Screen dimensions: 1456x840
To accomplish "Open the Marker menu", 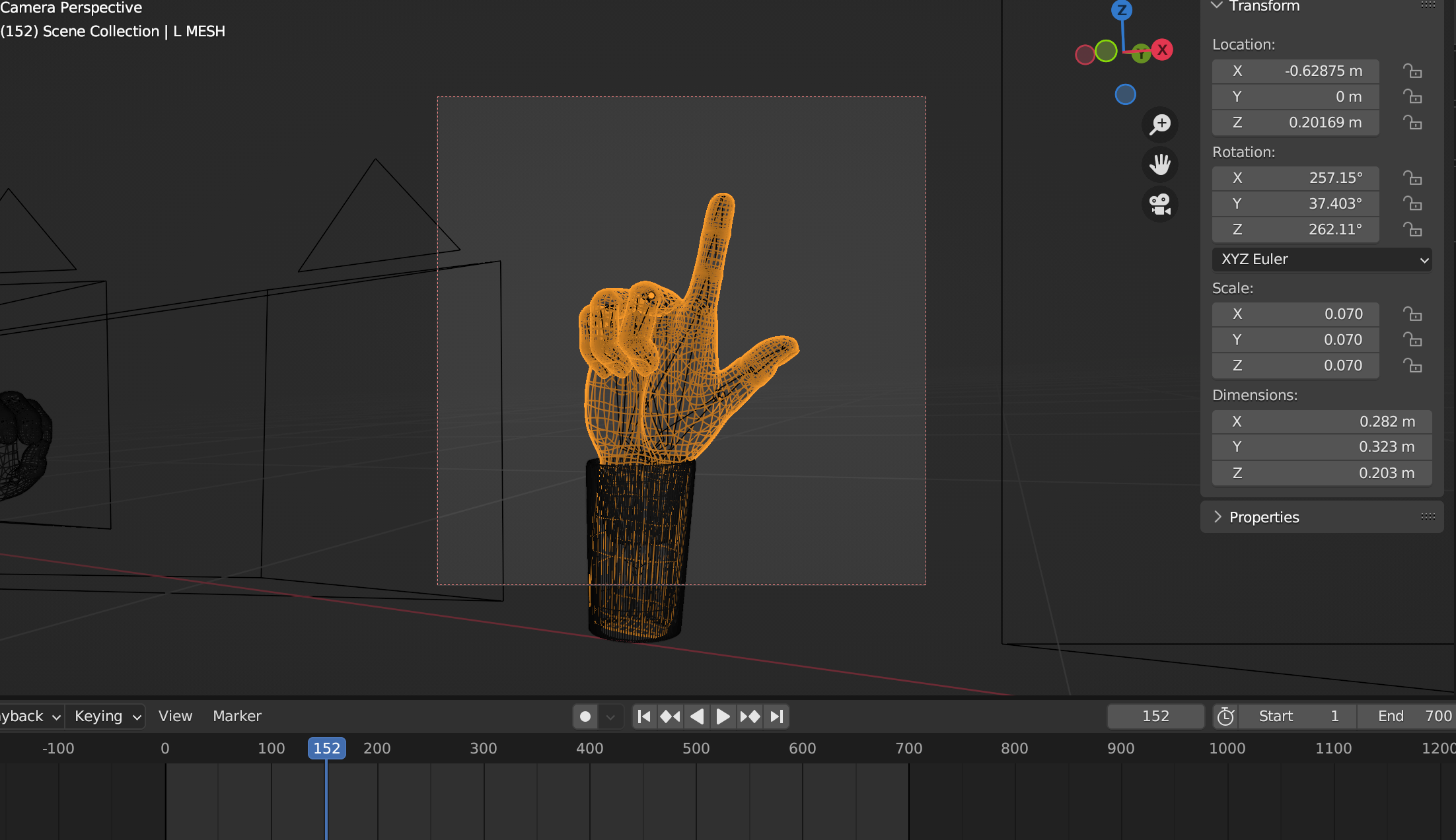I will (237, 717).
